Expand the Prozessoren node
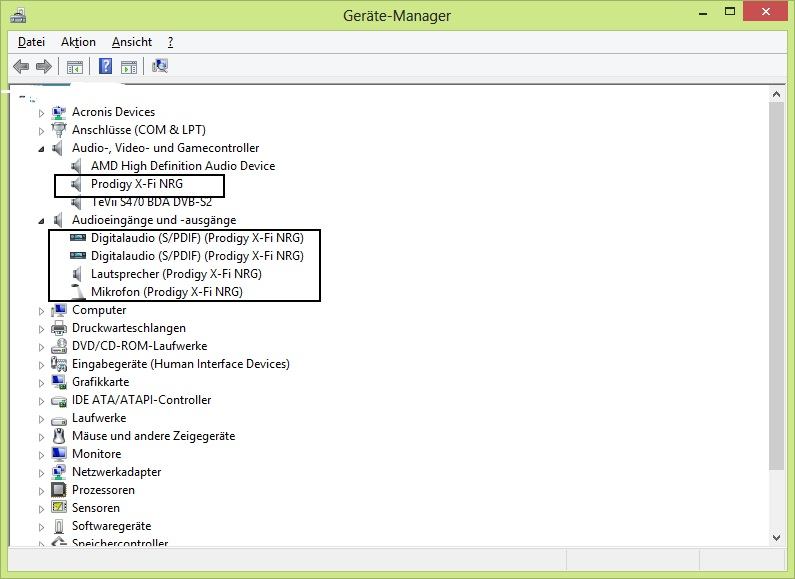The image size is (795, 579). click(x=42, y=491)
